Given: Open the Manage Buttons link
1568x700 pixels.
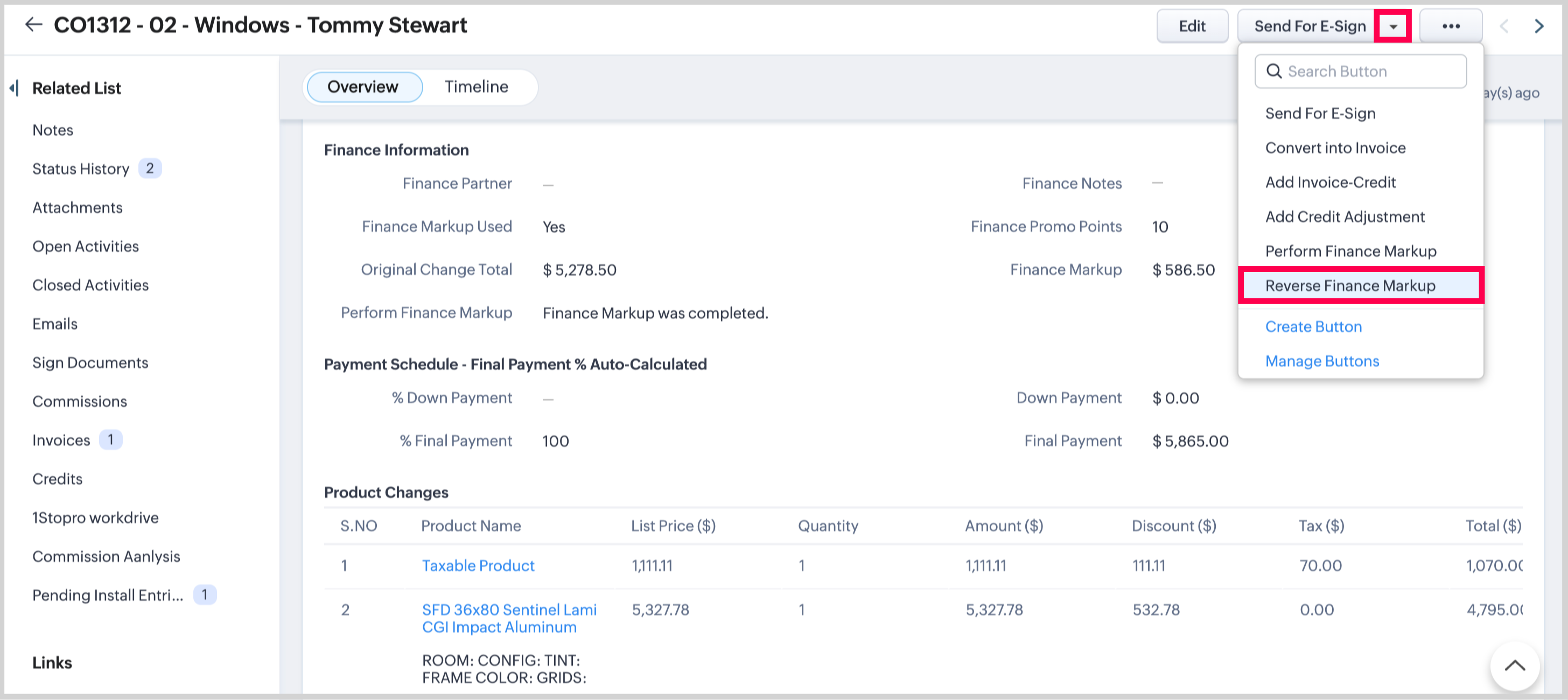Looking at the screenshot, I should (1322, 361).
